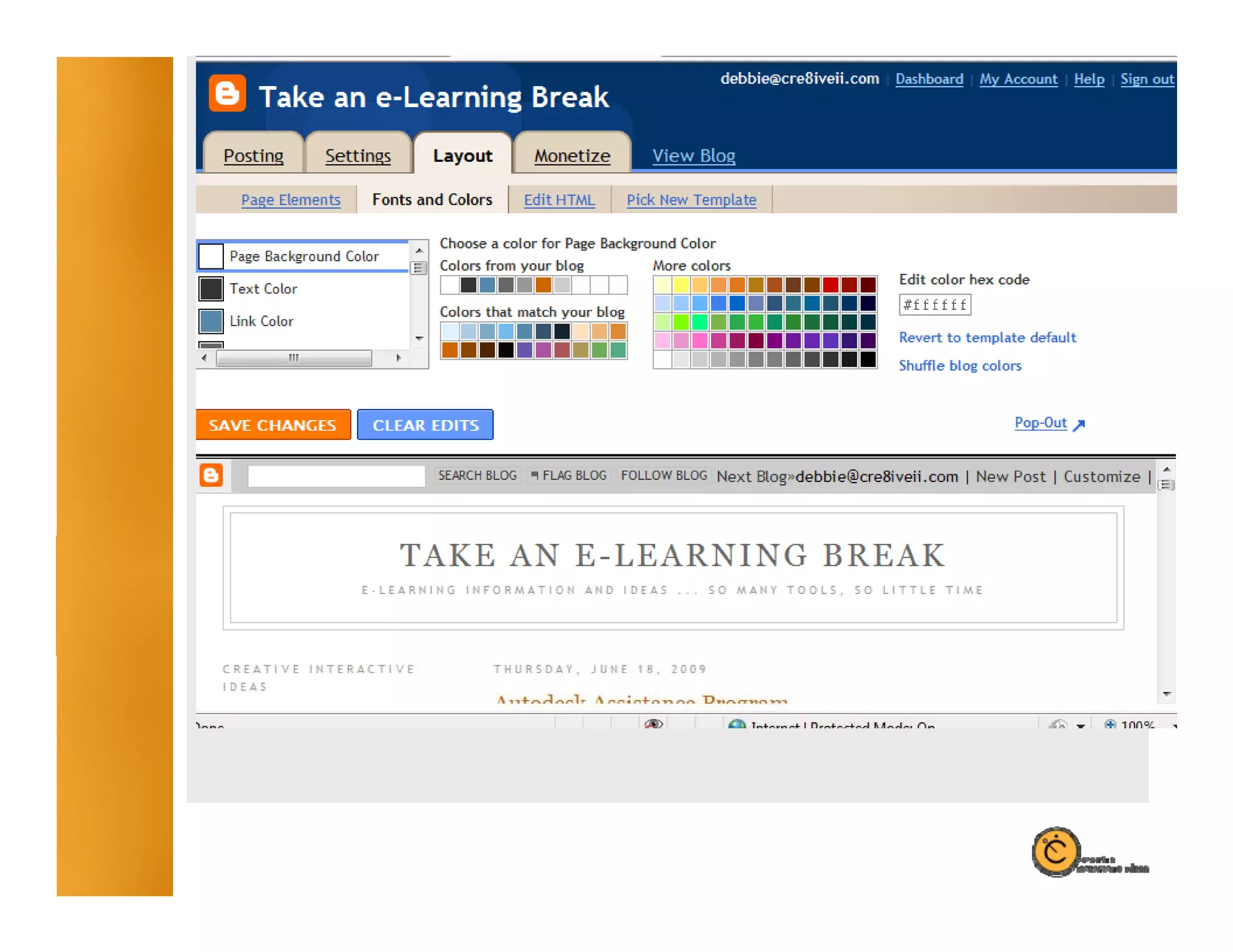Pick the black swatch in More colors

[868, 359]
